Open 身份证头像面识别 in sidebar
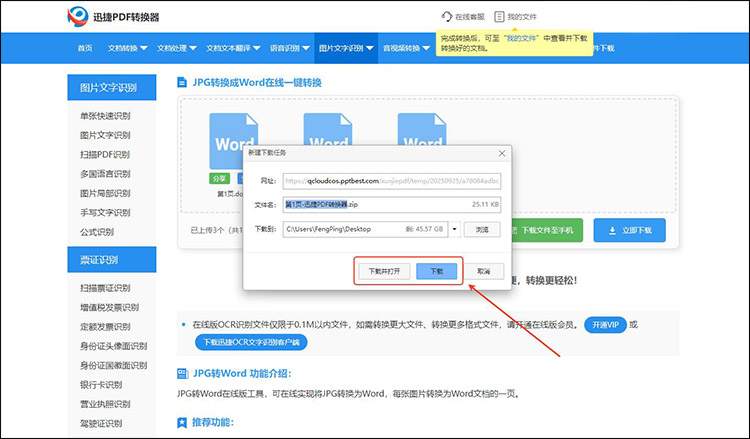 pos(113,346)
